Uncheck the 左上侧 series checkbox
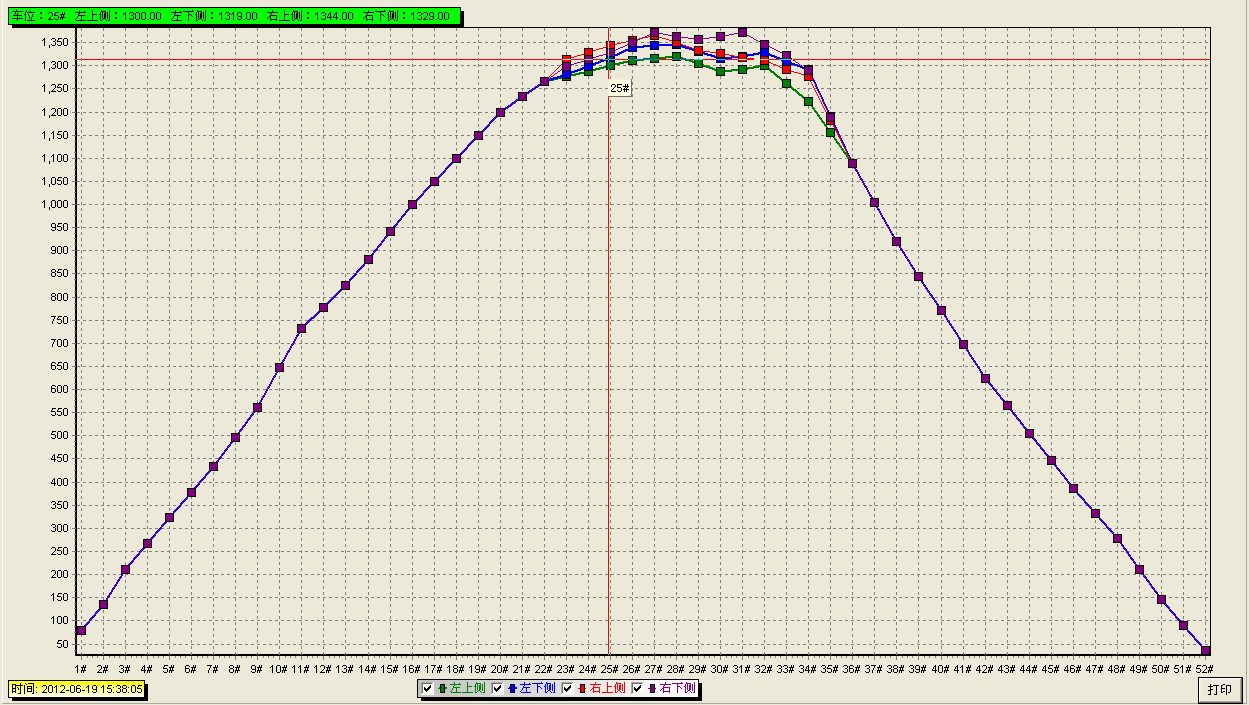Viewport: 1249px width, 705px height. [x=428, y=688]
